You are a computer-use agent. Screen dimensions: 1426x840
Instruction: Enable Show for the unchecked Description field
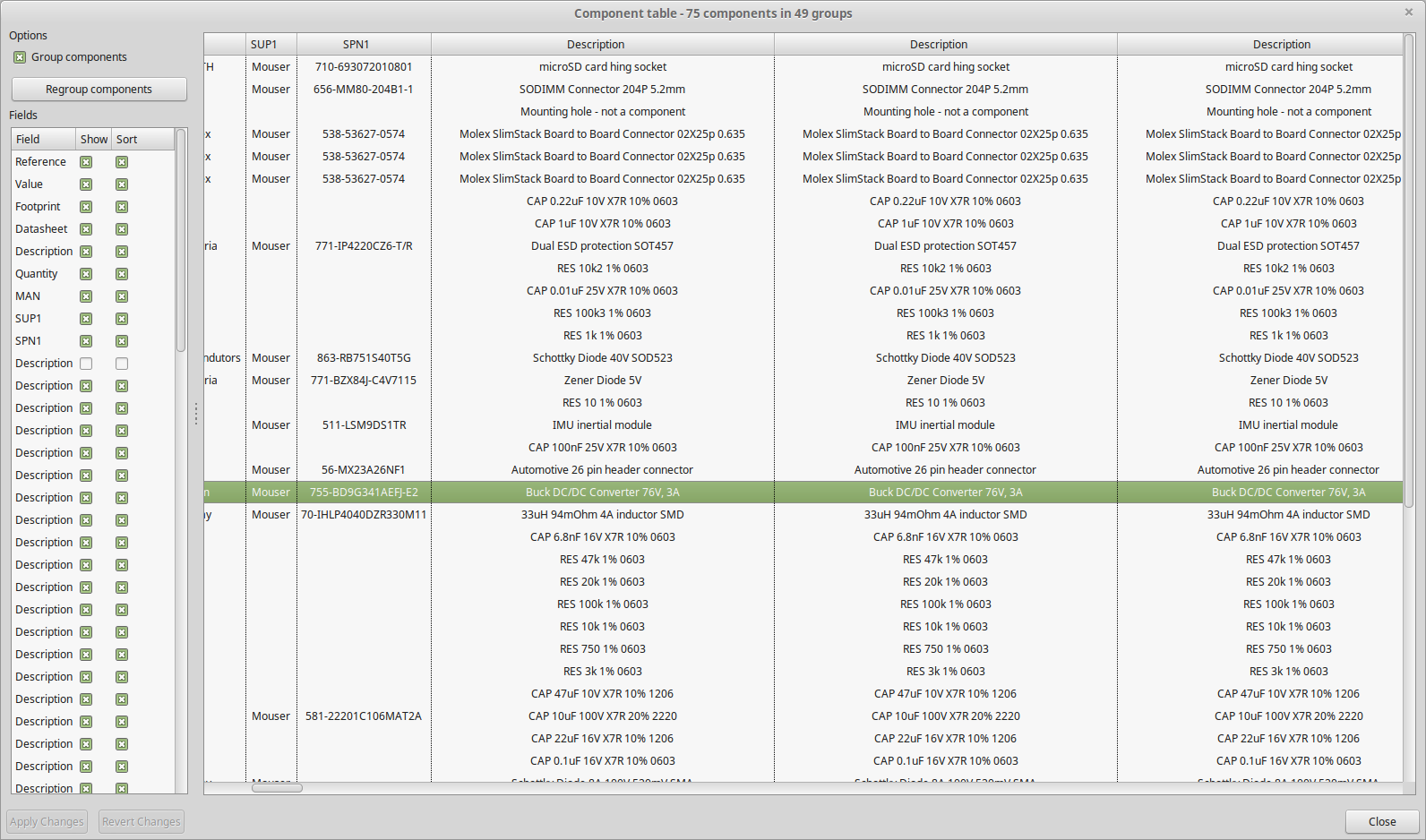tap(86, 364)
